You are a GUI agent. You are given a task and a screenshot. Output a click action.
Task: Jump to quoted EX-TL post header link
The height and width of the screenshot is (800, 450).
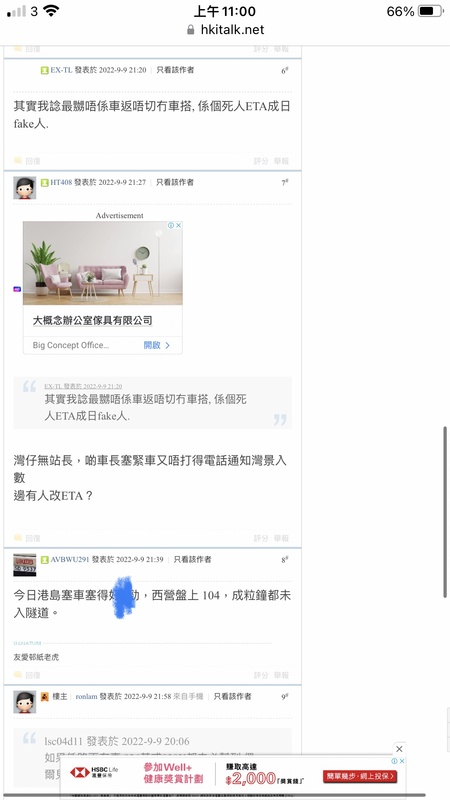[x=83, y=386]
